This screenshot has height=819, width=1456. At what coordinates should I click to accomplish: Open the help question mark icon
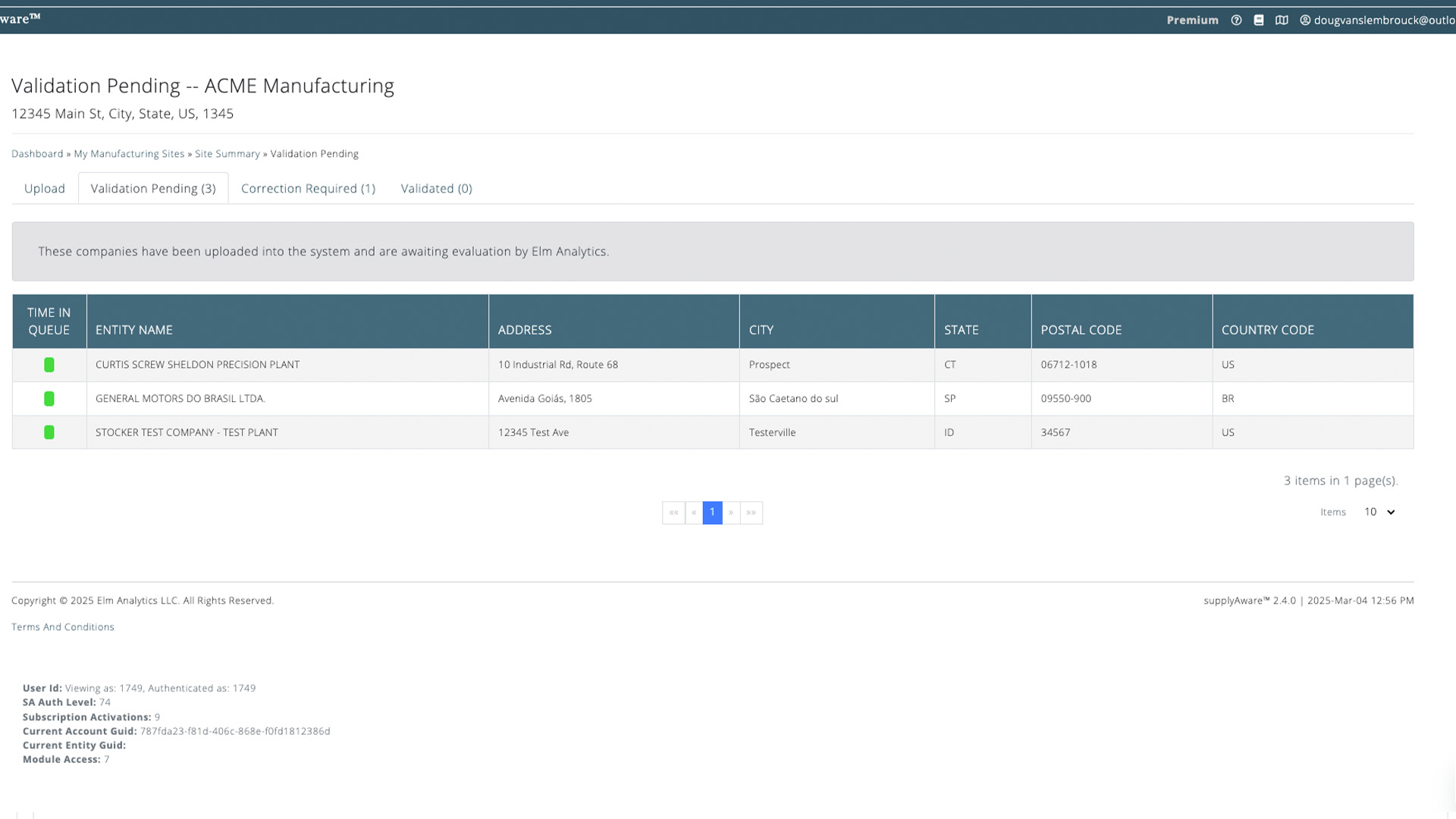(x=1236, y=20)
